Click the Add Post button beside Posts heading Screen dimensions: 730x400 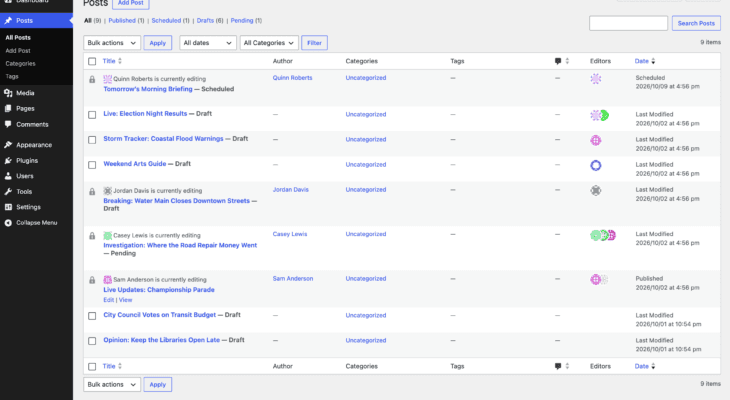pyautogui.click(x=131, y=3)
